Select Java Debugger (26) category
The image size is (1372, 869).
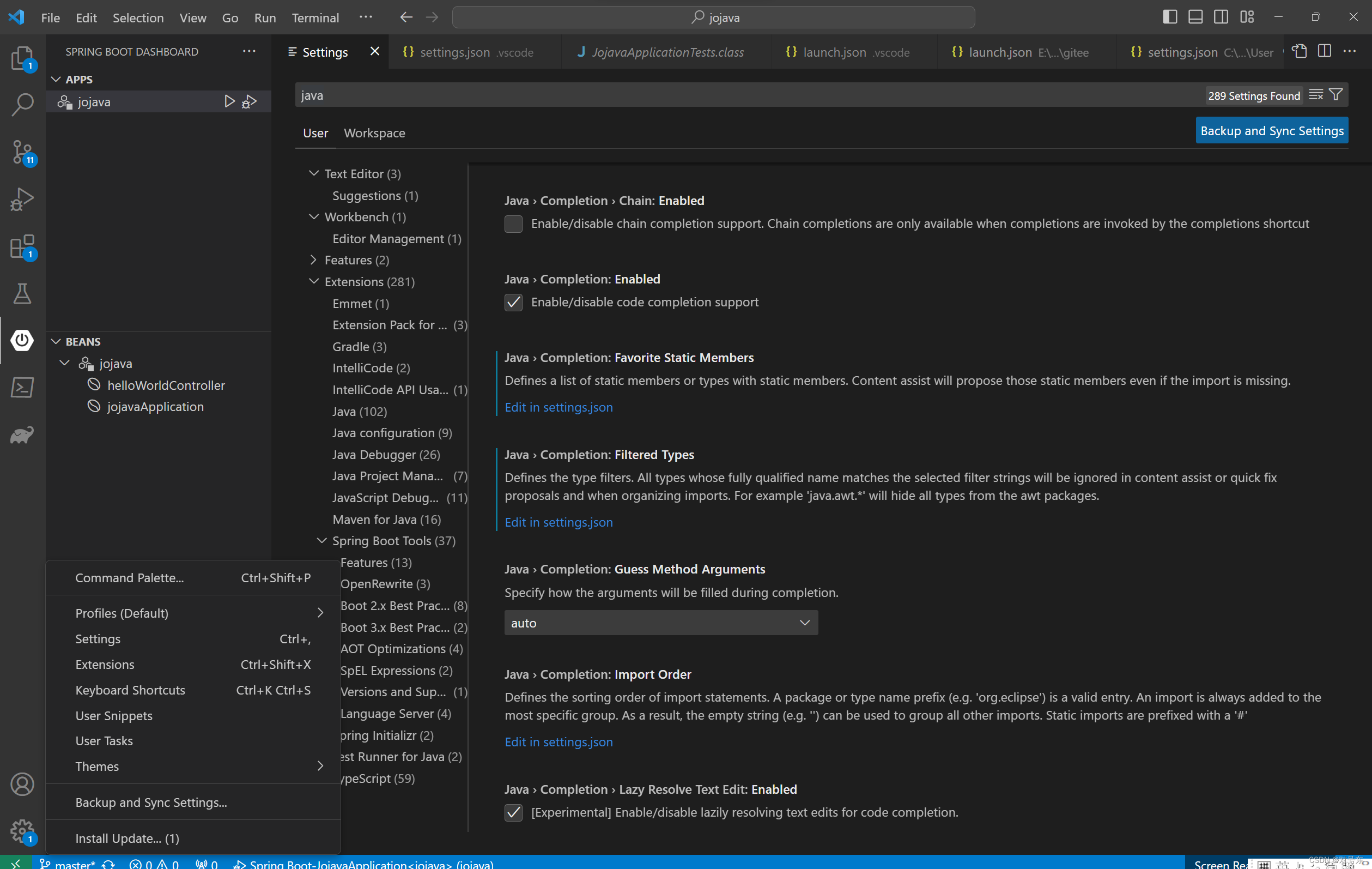386,455
